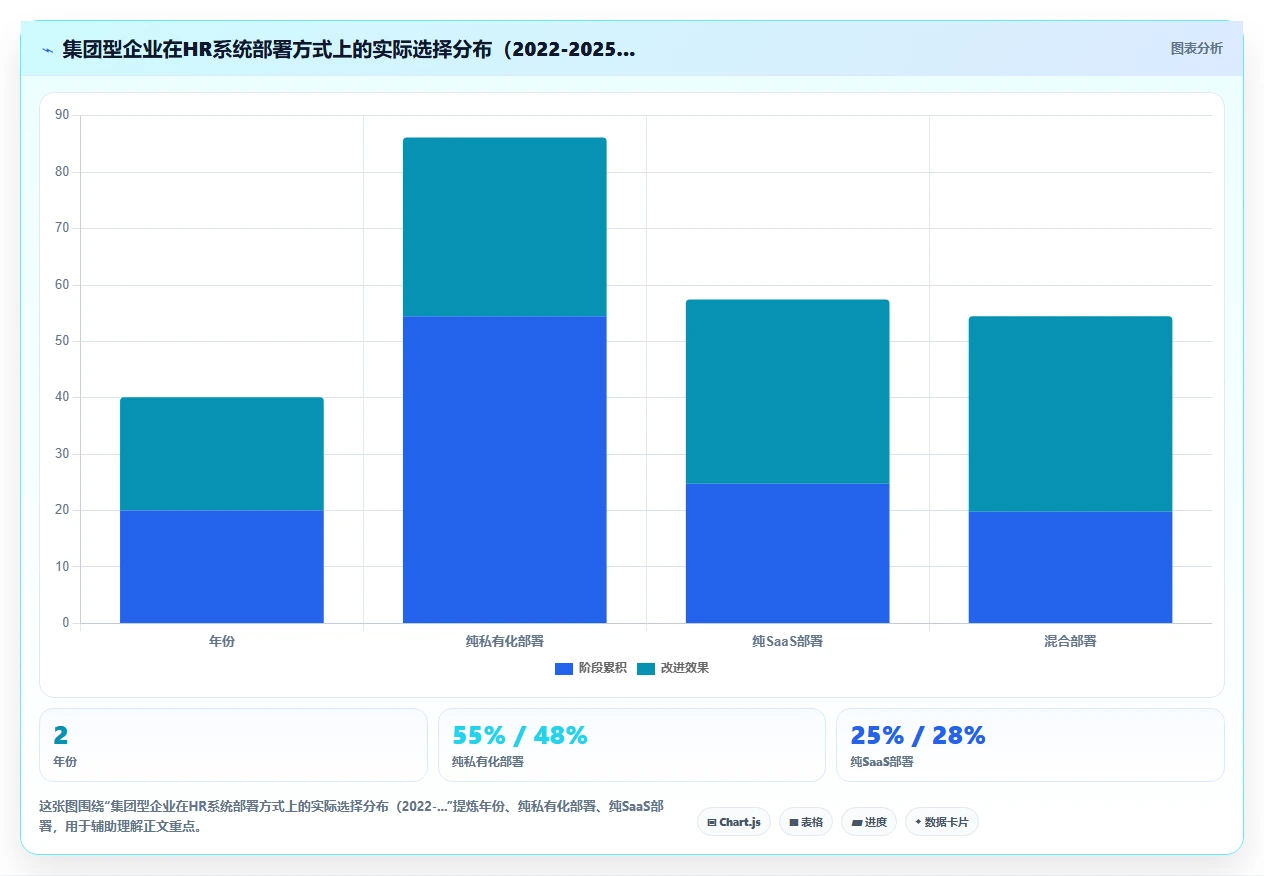Click the 图表分析 label in the header
The width and height of the screenshot is (1264, 876).
click(x=1196, y=48)
